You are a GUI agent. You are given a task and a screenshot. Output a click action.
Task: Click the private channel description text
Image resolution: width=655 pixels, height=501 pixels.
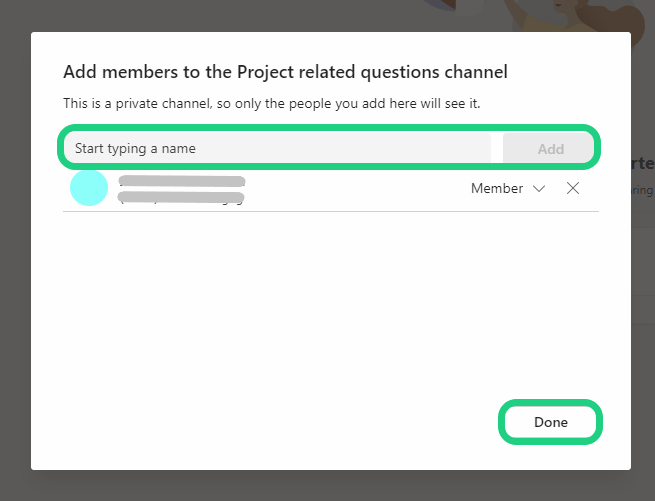(x=279, y=103)
